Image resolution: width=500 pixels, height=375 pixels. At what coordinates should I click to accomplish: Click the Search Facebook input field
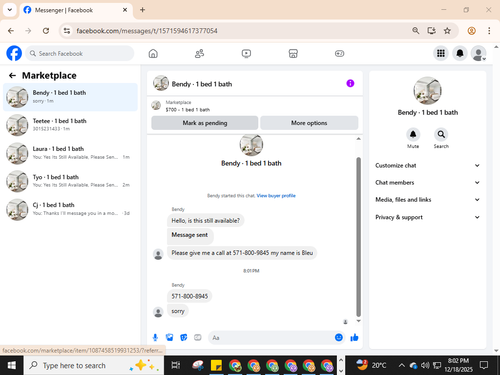pos(80,53)
